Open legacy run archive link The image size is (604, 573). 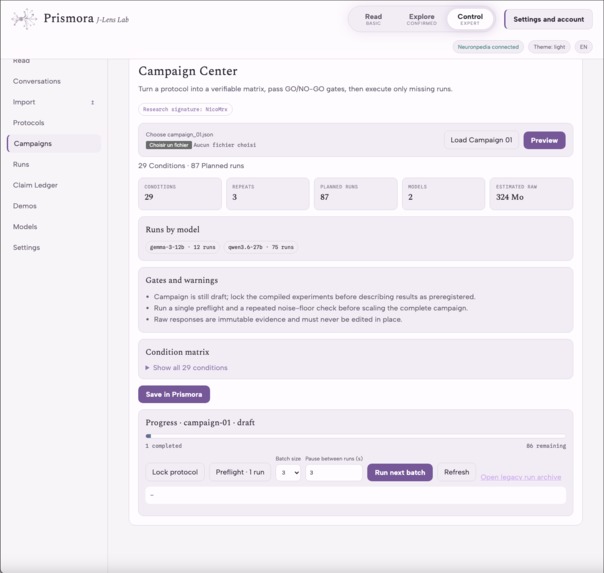tap(521, 477)
